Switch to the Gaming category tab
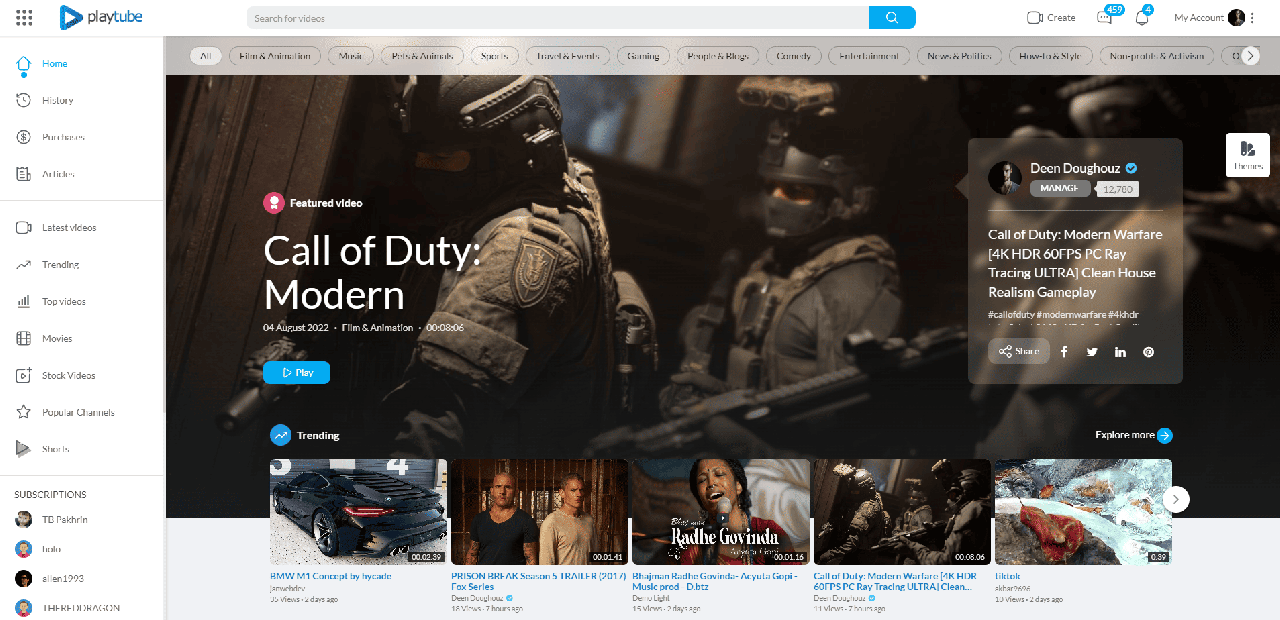The image size is (1280, 620). point(643,56)
